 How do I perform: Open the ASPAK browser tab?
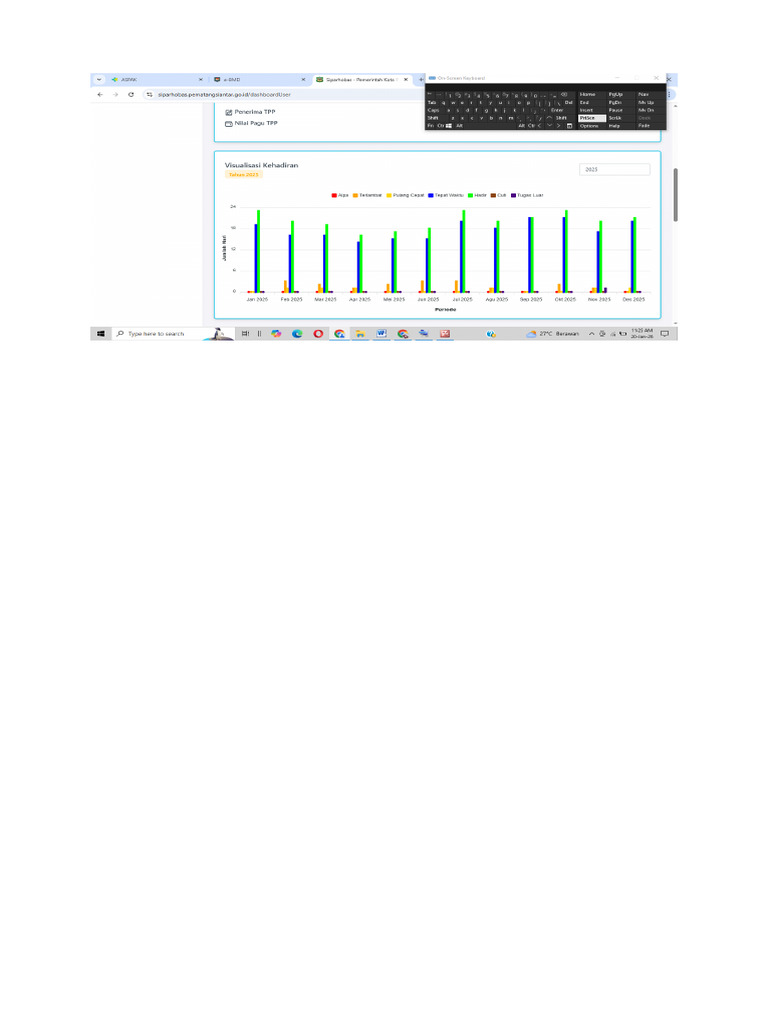click(x=157, y=80)
